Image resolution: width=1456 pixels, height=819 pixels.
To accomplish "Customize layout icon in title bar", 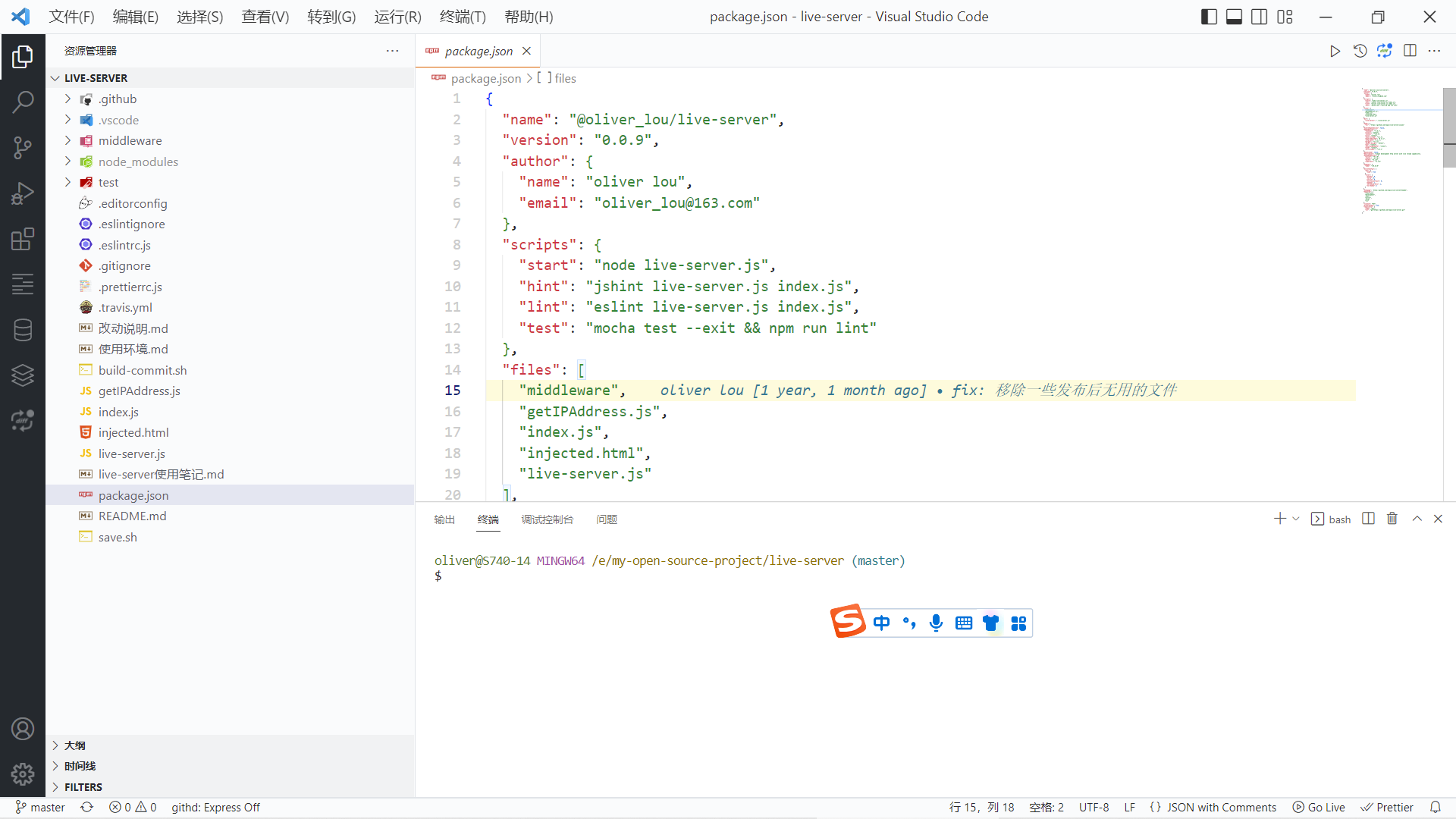I will 1285,17.
